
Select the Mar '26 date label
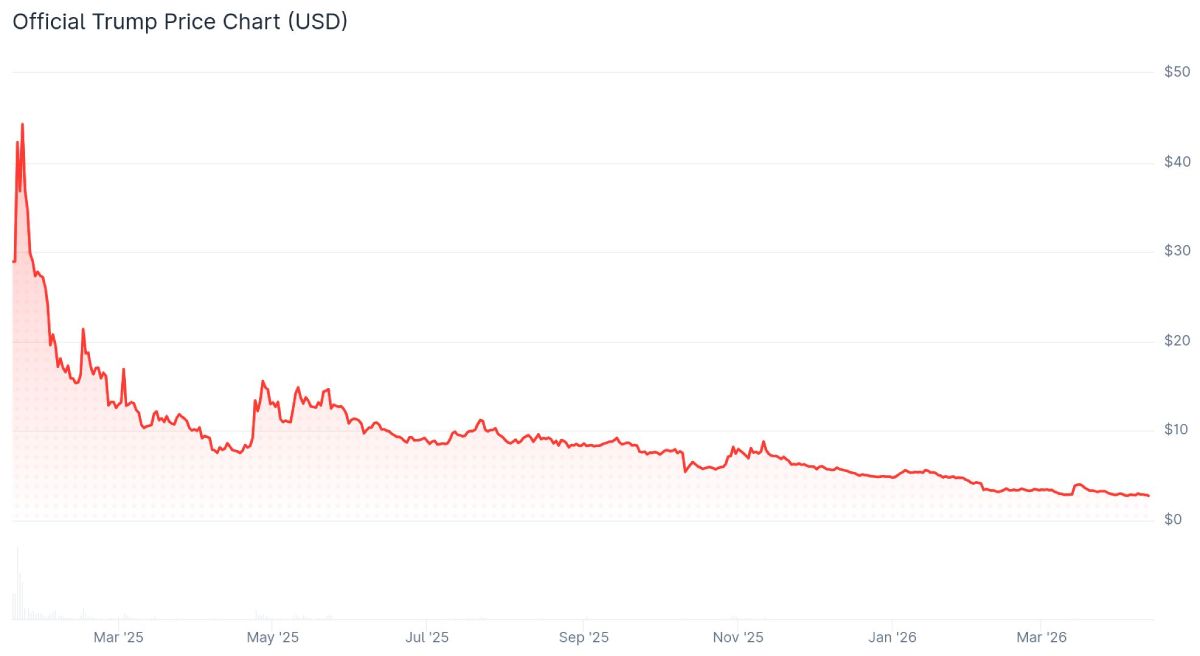tap(1041, 637)
